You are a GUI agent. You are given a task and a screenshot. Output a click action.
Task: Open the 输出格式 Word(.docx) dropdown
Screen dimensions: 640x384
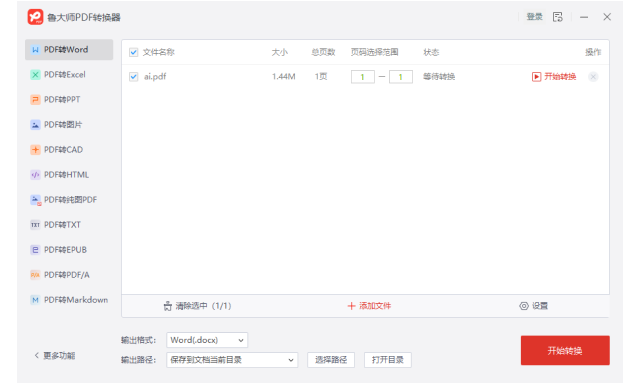click(207, 340)
